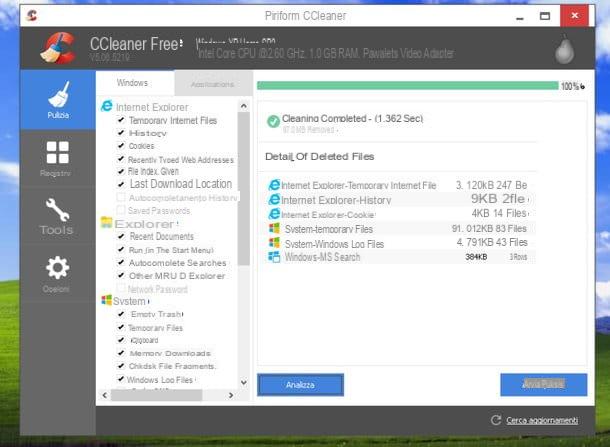
Task: Click the Explorer category heading
Action: tap(144, 224)
